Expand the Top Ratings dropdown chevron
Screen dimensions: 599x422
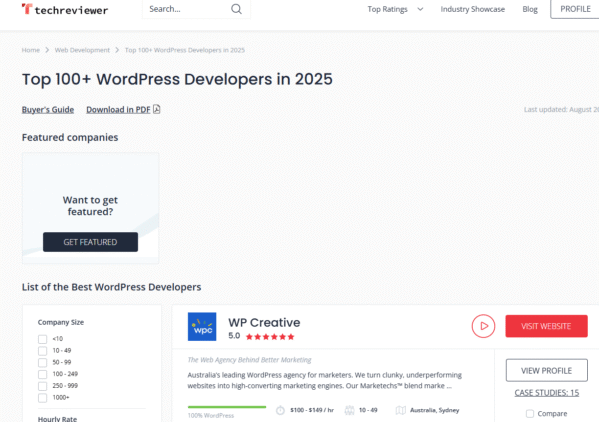point(420,9)
